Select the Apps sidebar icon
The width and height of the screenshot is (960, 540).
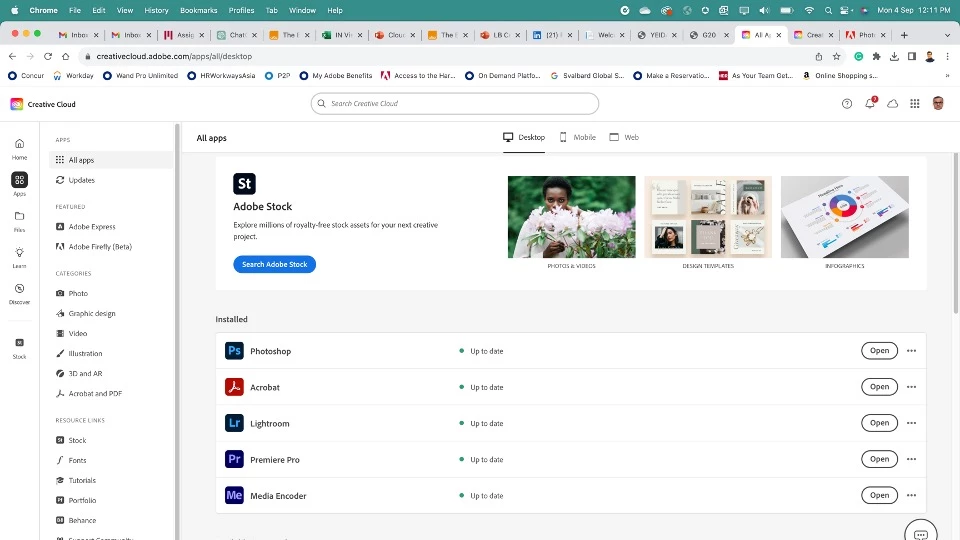(20, 180)
